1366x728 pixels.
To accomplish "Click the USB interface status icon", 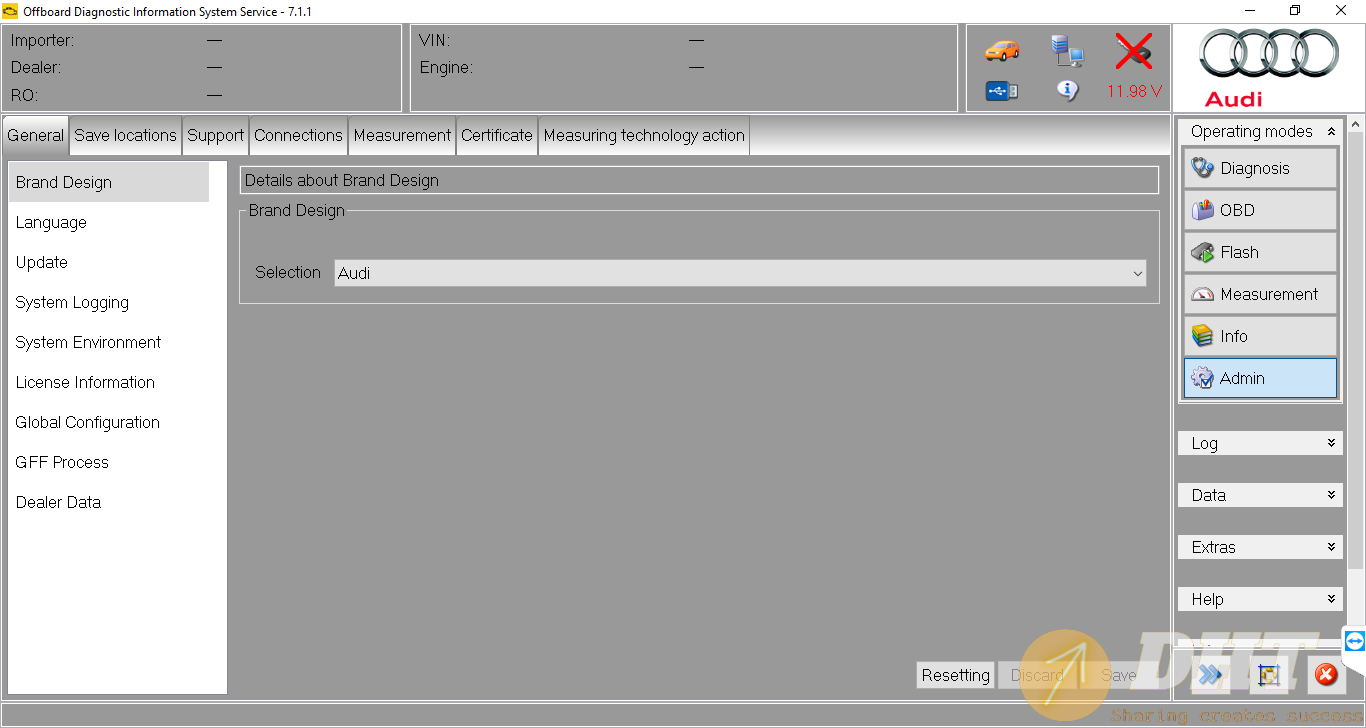I will coord(1001,91).
